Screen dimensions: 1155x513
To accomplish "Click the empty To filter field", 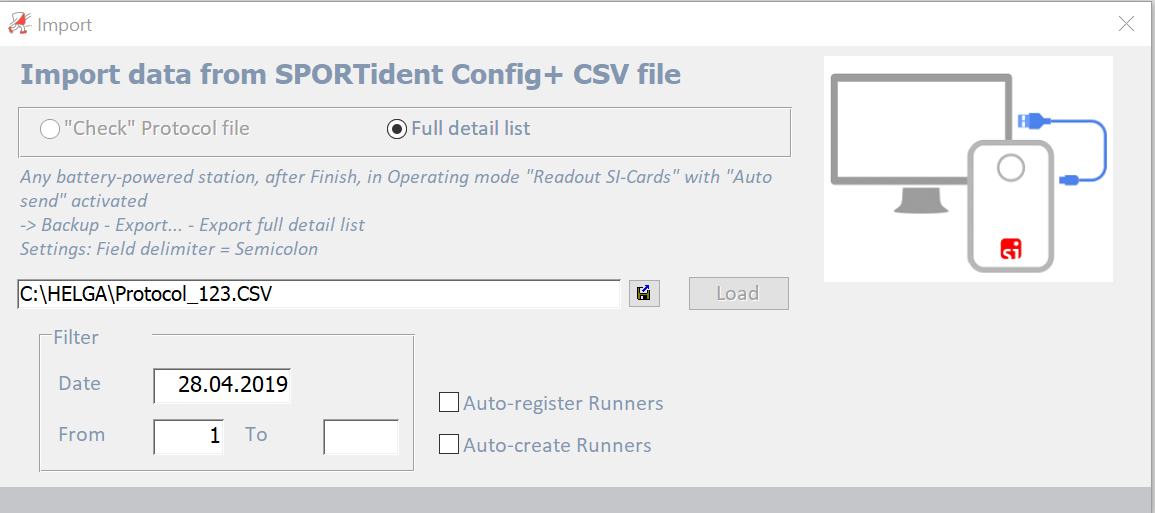I will click(361, 437).
